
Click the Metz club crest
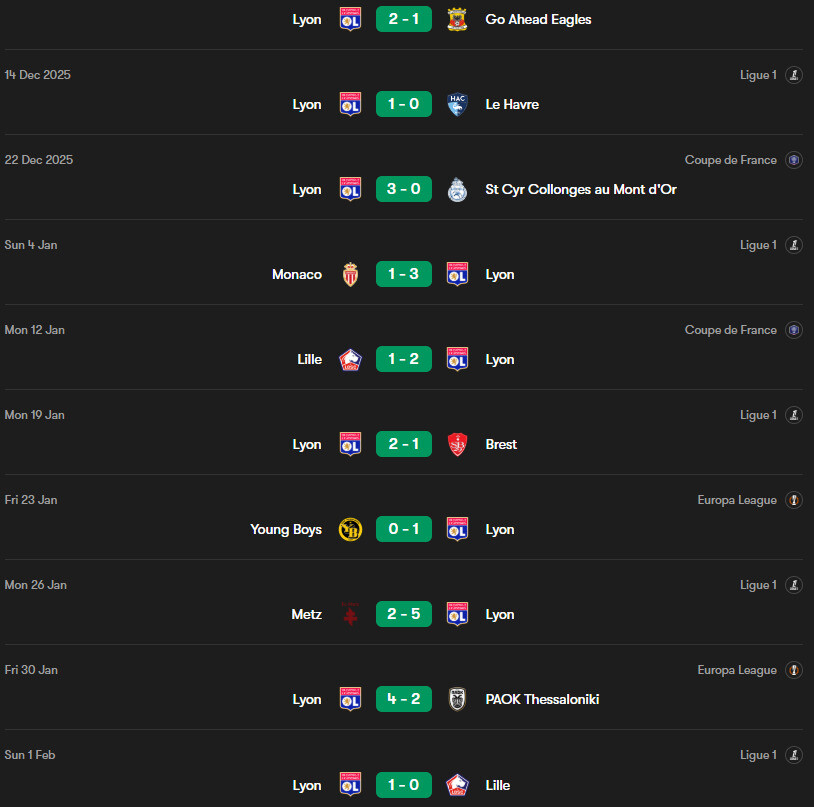click(x=350, y=614)
